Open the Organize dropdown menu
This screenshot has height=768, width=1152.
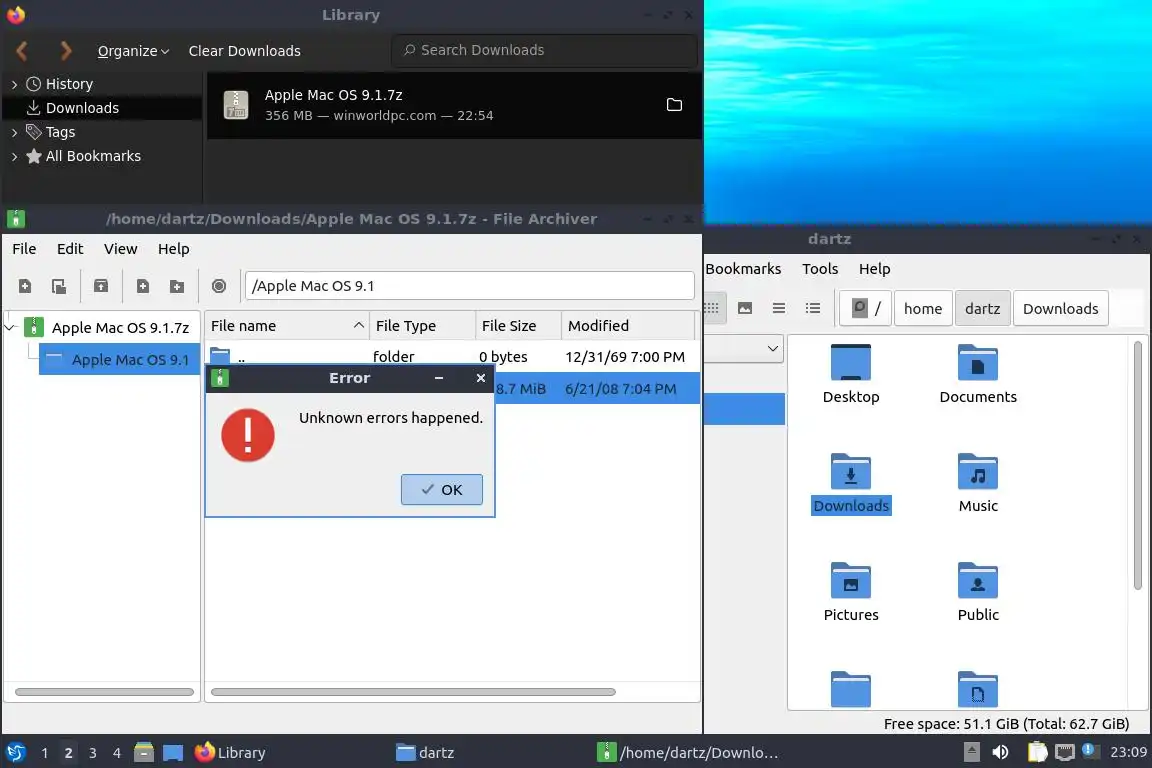(x=133, y=51)
